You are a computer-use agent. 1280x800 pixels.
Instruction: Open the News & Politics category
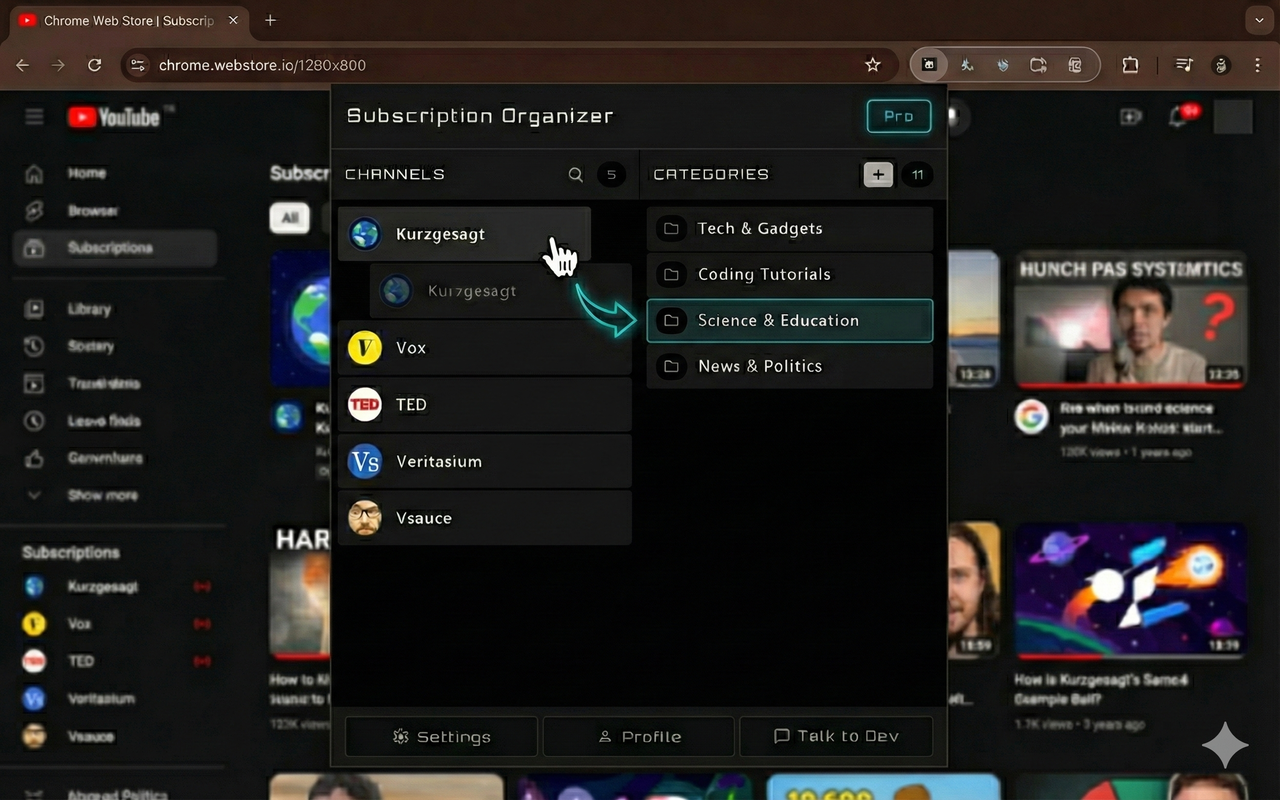tap(790, 366)
